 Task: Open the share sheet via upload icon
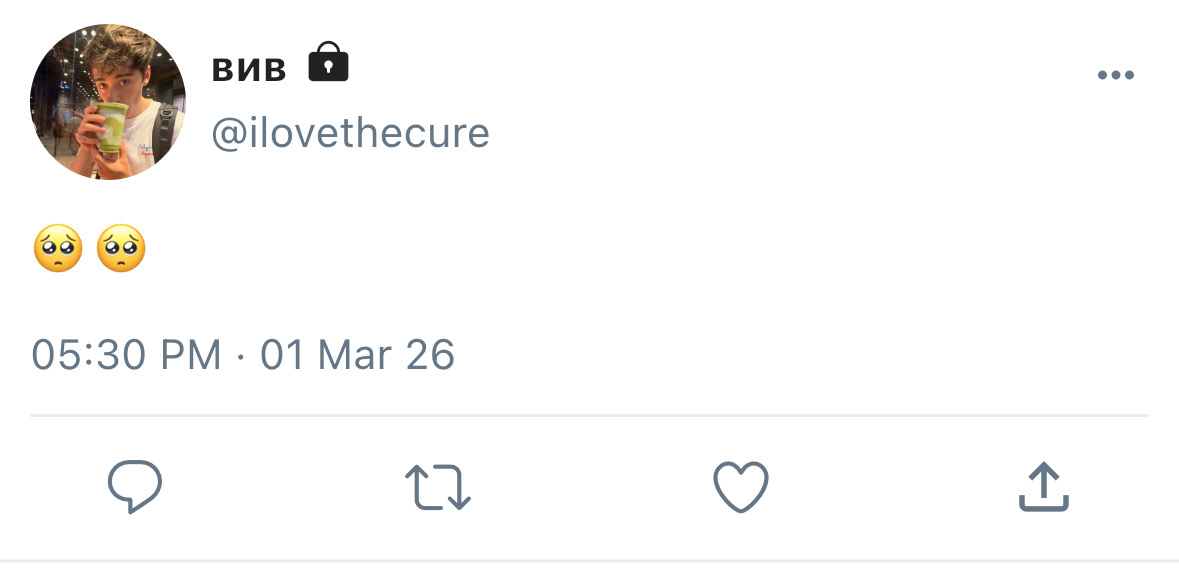(x=1043, y=487)
